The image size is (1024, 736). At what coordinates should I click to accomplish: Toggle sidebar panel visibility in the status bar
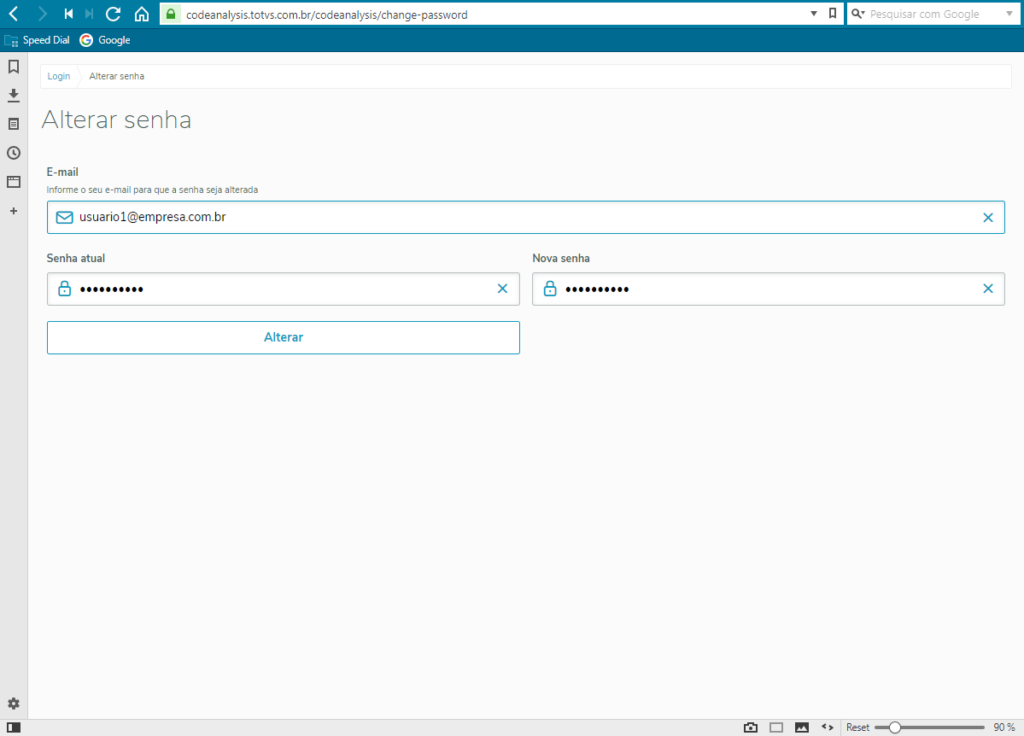click(x=14, y=727)
